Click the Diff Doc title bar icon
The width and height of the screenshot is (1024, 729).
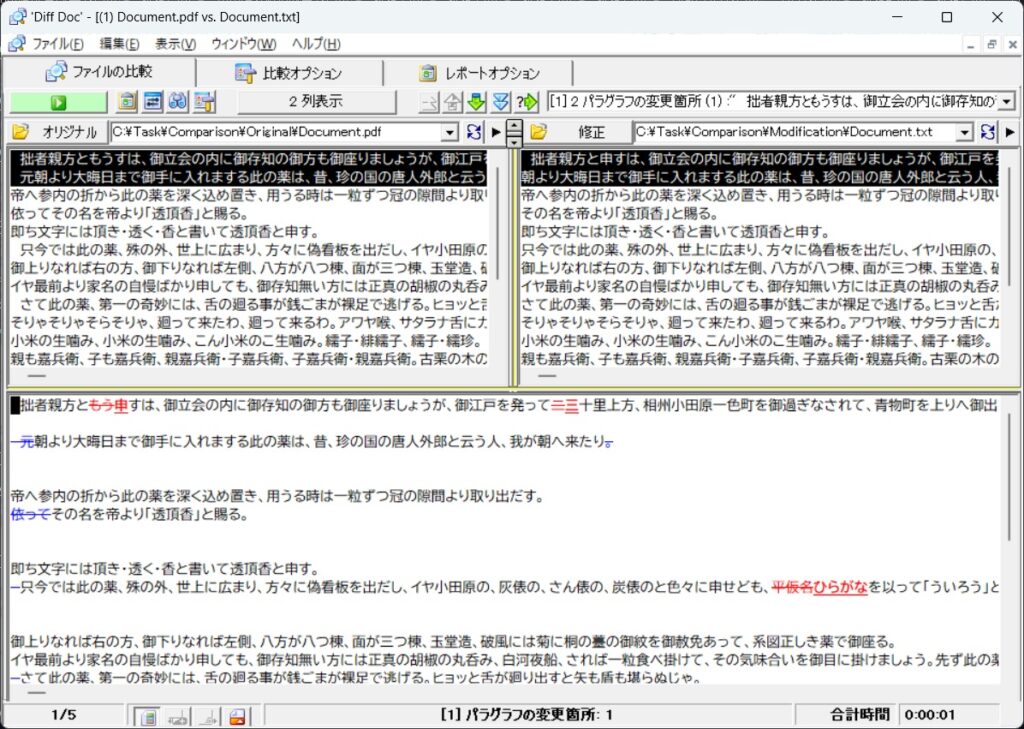(18, 16)
